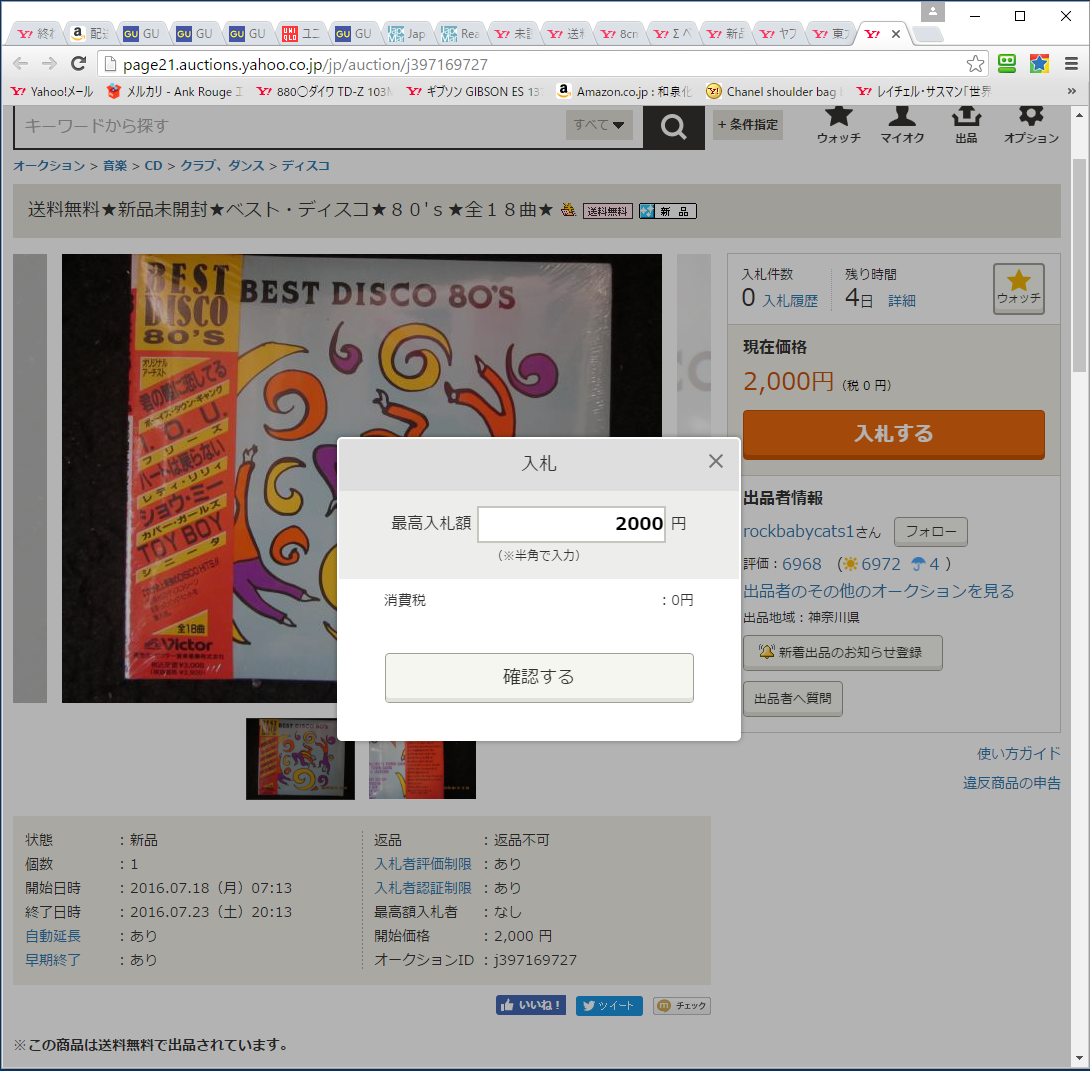
Task: Click the 確認する confirm button
Action: click(x=539, y=677)
